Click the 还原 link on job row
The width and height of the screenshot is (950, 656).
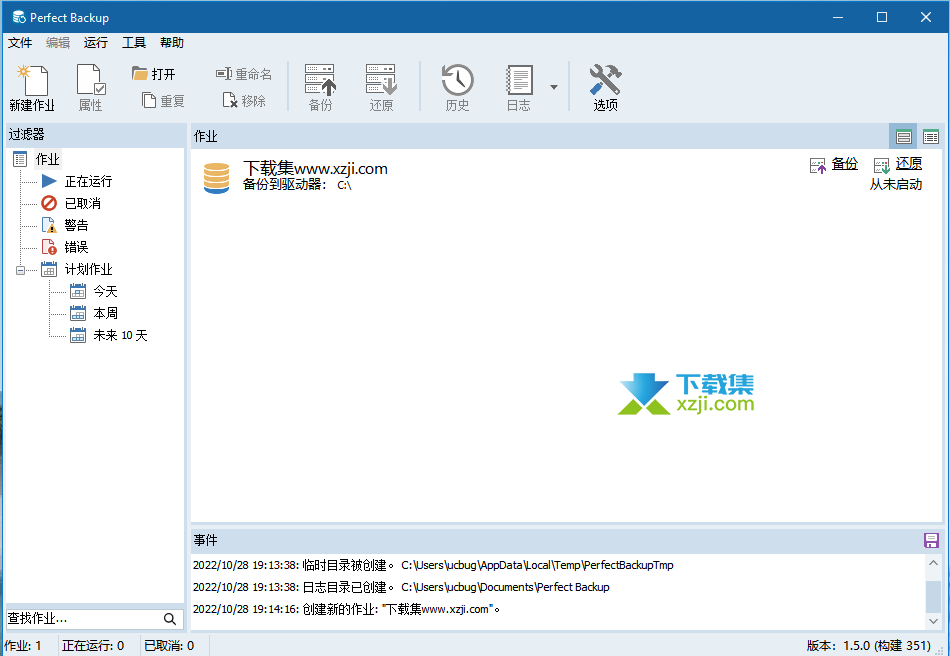[x=909, y=164]
